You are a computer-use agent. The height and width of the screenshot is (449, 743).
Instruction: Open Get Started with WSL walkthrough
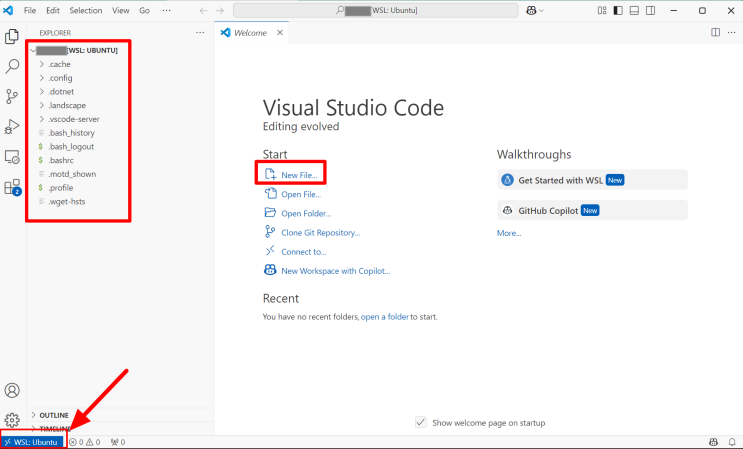click(592, 180)
